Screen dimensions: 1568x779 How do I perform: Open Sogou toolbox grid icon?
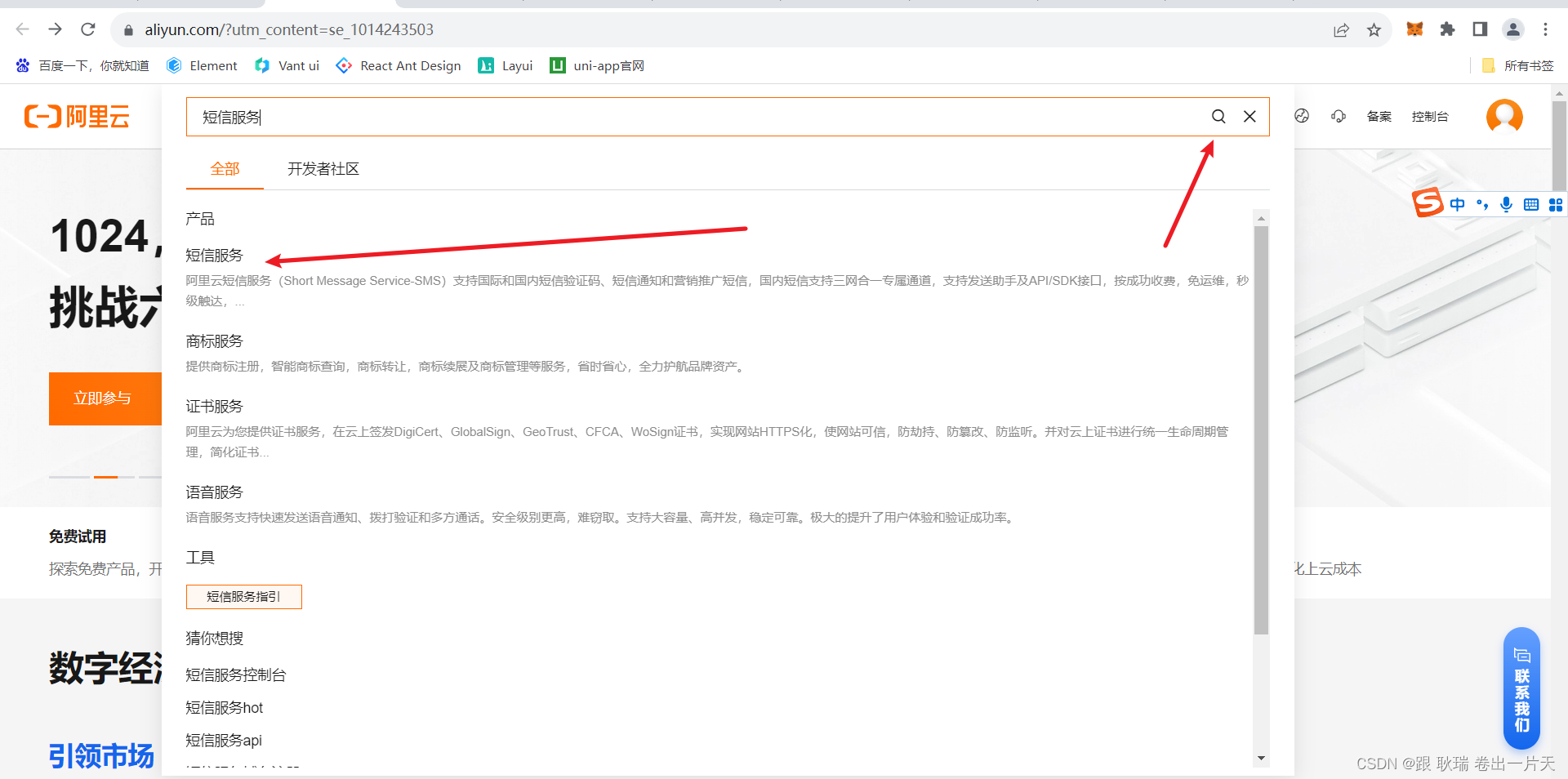(x=1556, y=204)
